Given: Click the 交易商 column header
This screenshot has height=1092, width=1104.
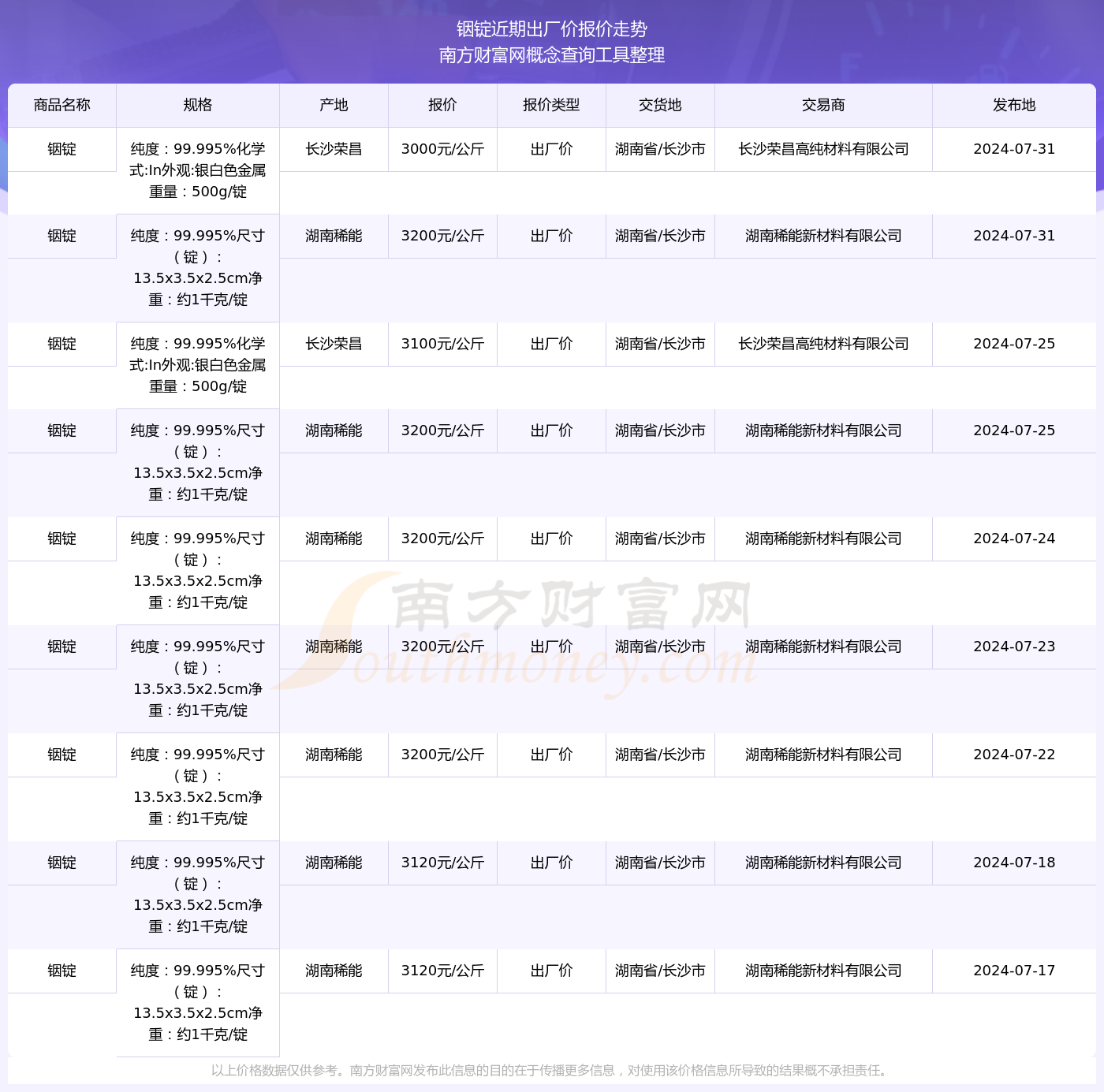Looking at the screenshot, I should coord(824,105).
